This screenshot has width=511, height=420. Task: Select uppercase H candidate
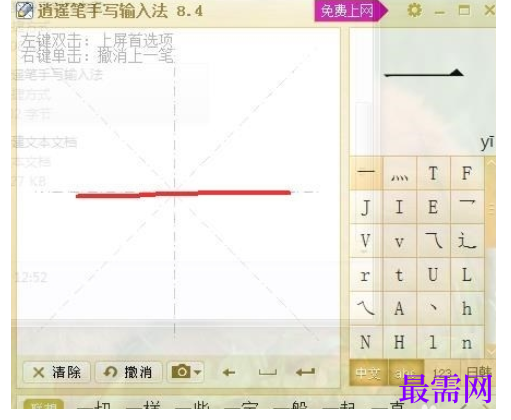[399, 342]
